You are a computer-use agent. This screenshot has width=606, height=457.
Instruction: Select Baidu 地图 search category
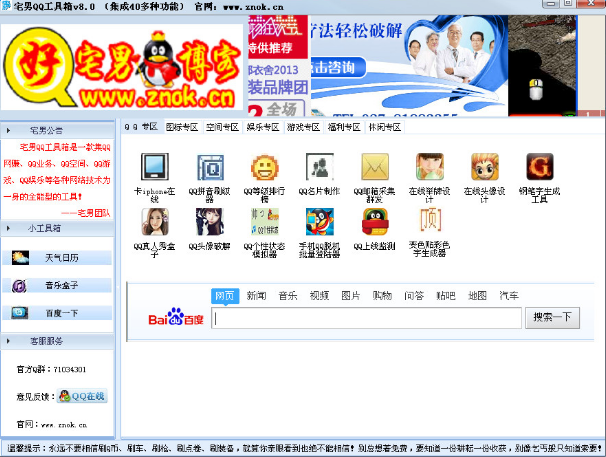tap(477, 296)
